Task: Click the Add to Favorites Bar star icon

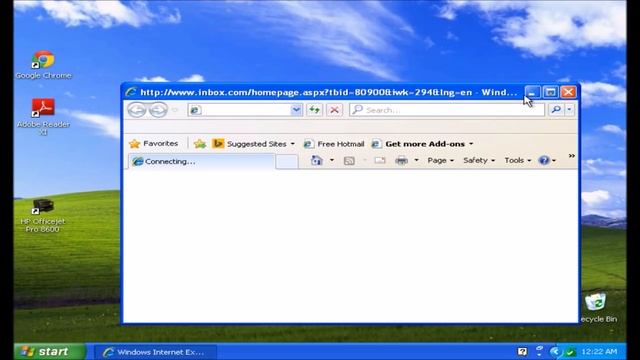Action: tap(200, 144)
